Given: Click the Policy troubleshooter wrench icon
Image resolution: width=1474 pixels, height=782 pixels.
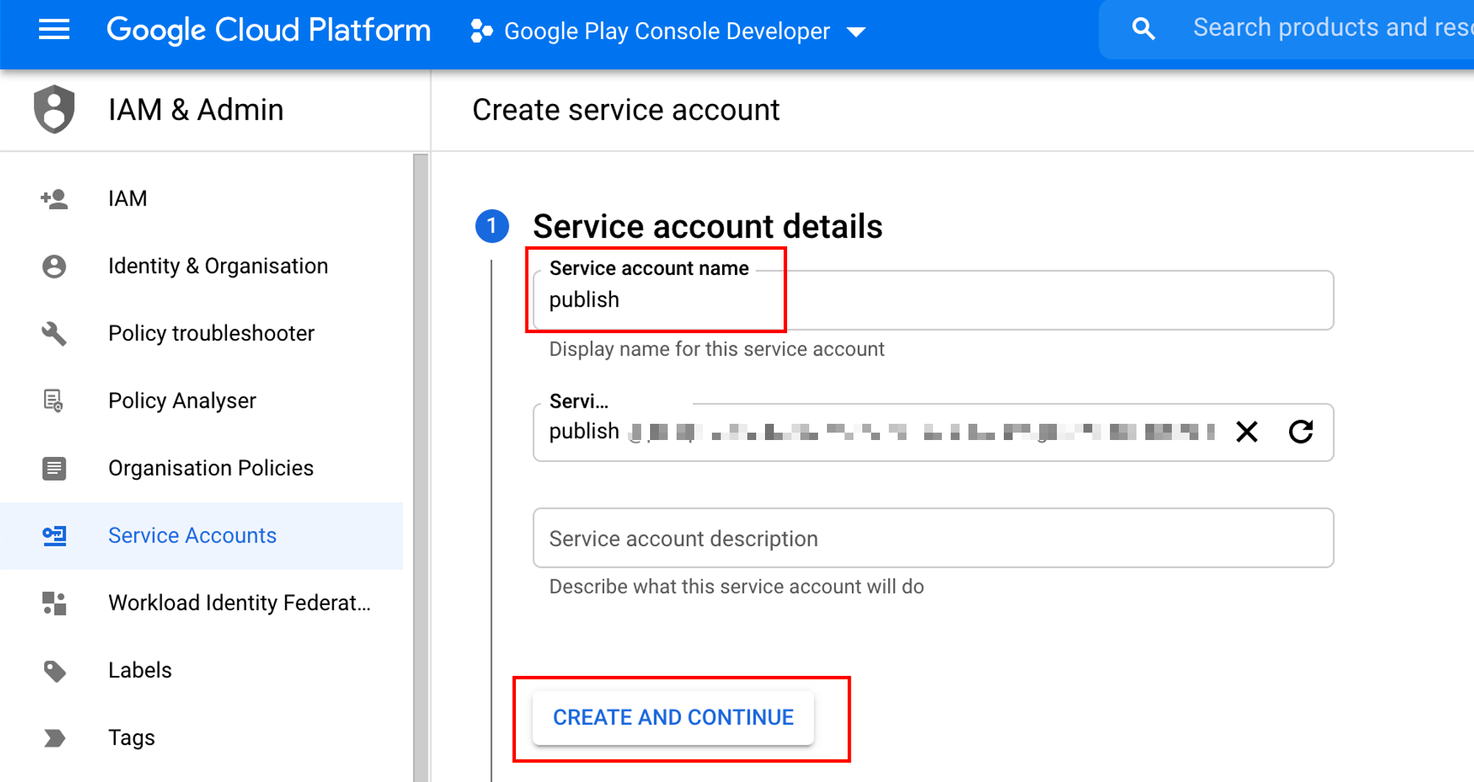Looking at the screenshot, I should (x=54, y=333).
